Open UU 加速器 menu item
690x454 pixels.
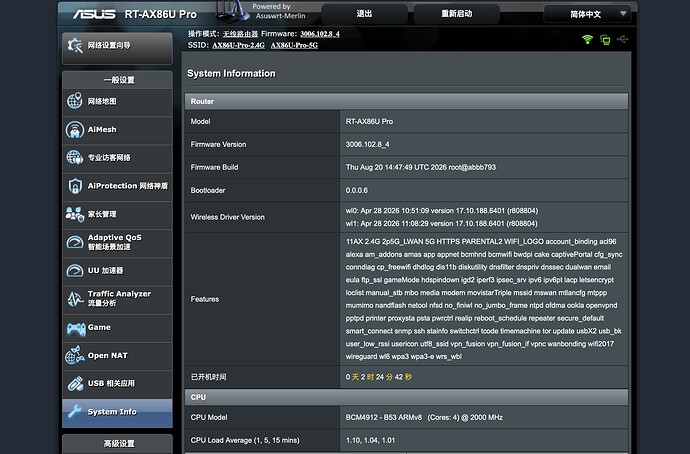tap(117, 271)
